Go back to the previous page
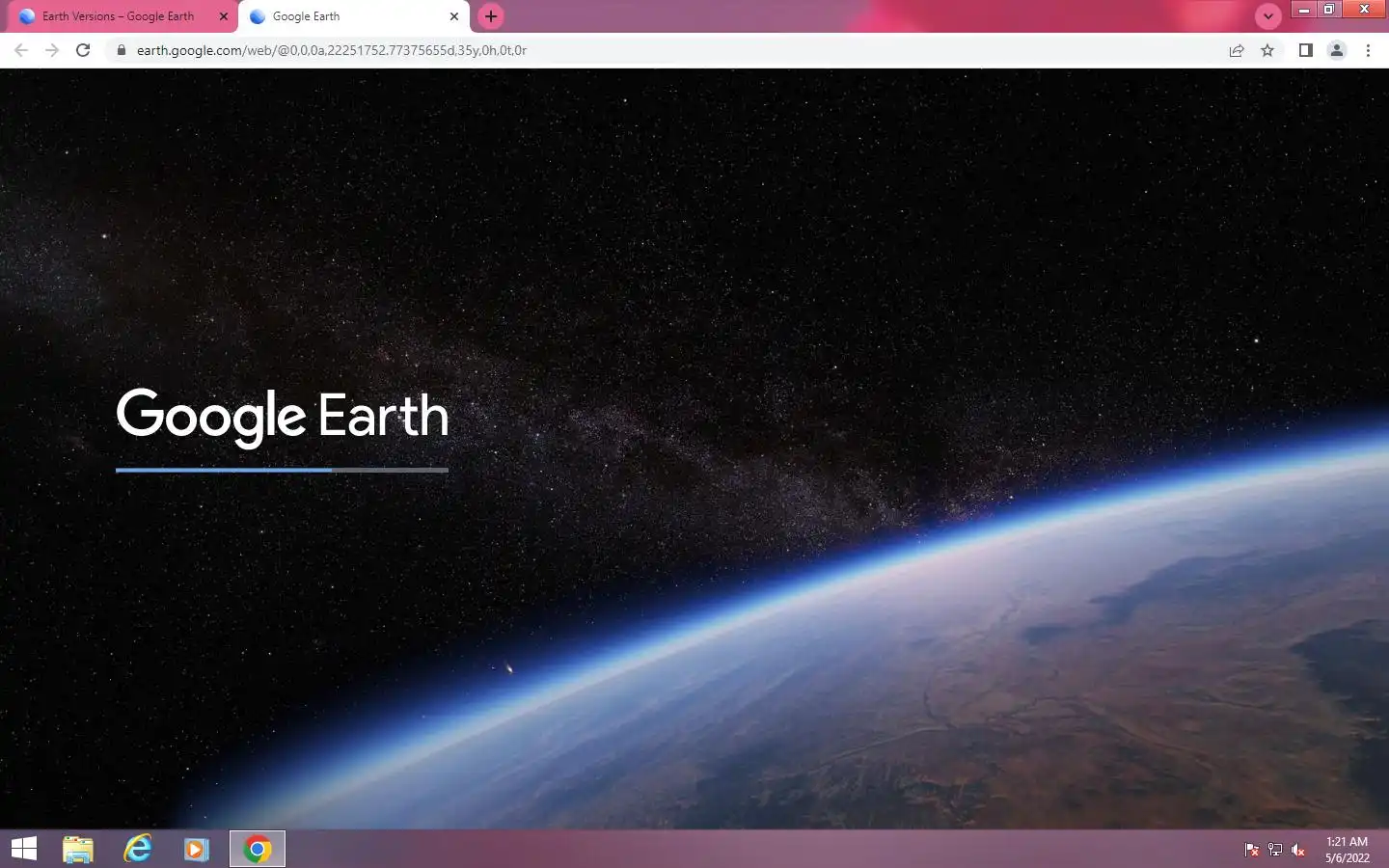Screen dimensions: 1389x868 coord(21,50)
